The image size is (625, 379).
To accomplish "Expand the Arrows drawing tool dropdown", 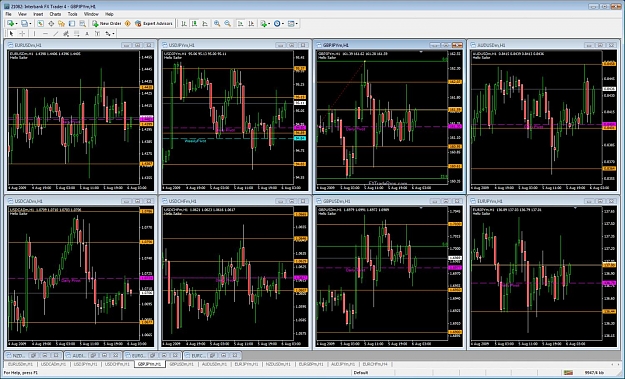I will (113, 33).
